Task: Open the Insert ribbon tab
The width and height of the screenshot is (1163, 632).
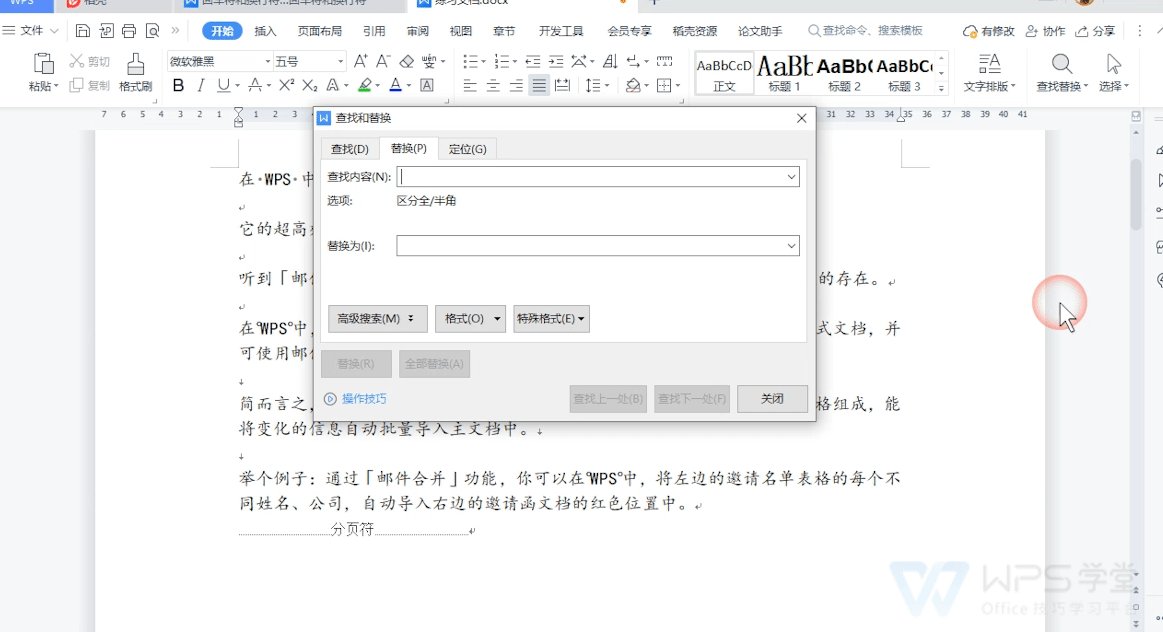Action: (265, 30)
